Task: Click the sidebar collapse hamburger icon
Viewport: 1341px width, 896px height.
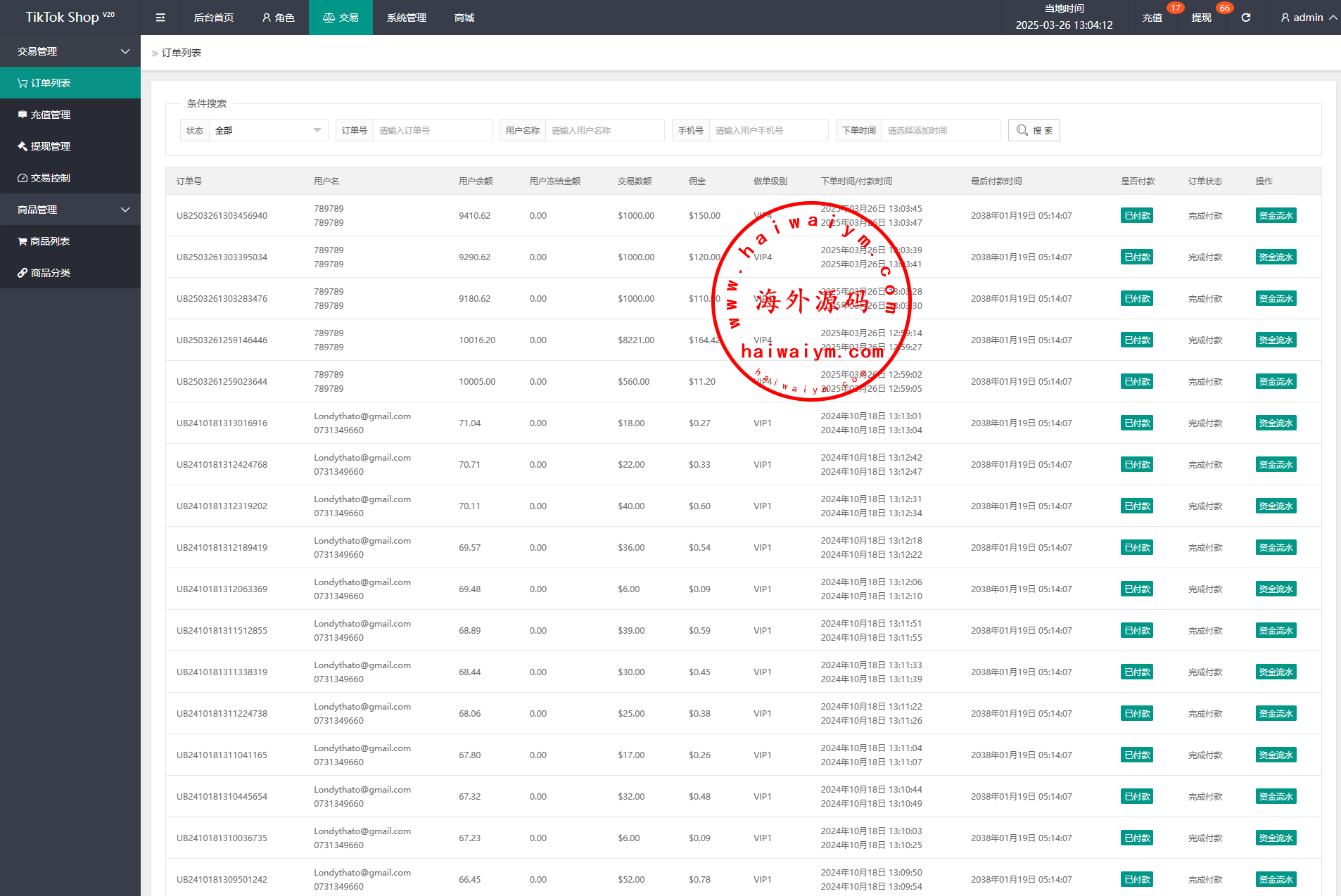Action: (x=160, y=18)
